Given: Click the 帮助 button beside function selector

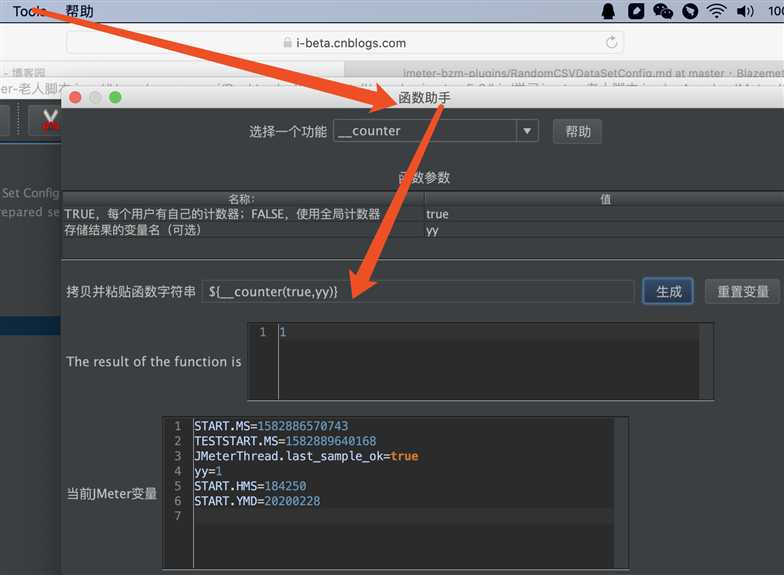Looking at the screenshot, I should click(578, 132).
